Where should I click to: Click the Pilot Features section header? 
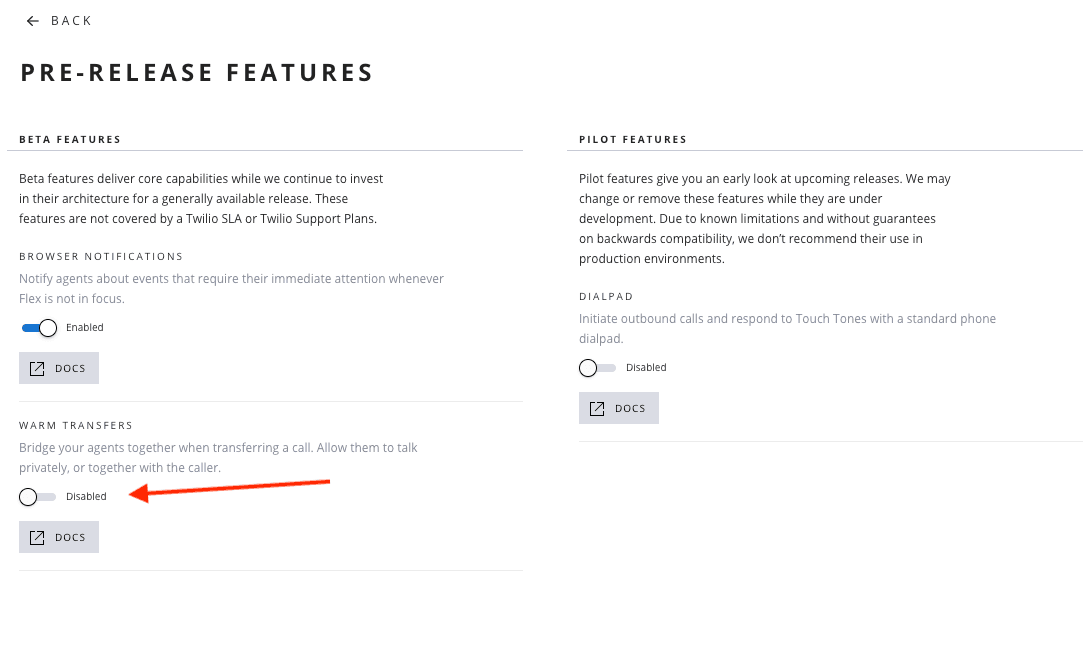click(x=633, y=140)
